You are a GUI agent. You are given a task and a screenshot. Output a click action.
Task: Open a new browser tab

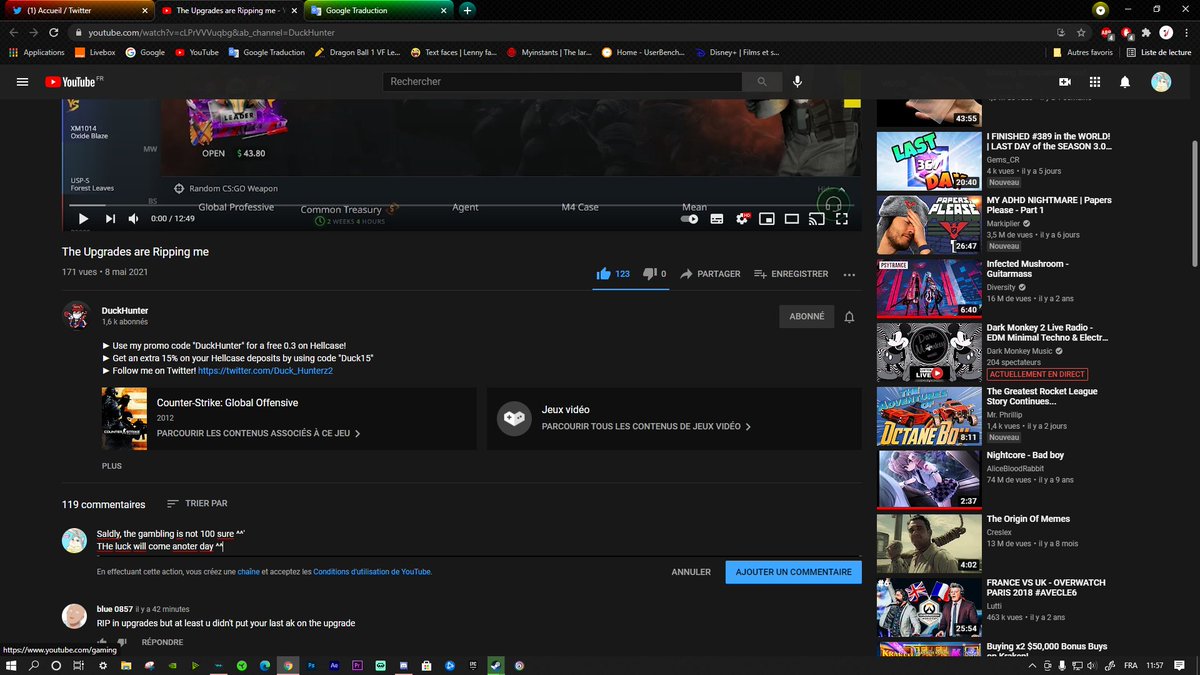(467, 10)
